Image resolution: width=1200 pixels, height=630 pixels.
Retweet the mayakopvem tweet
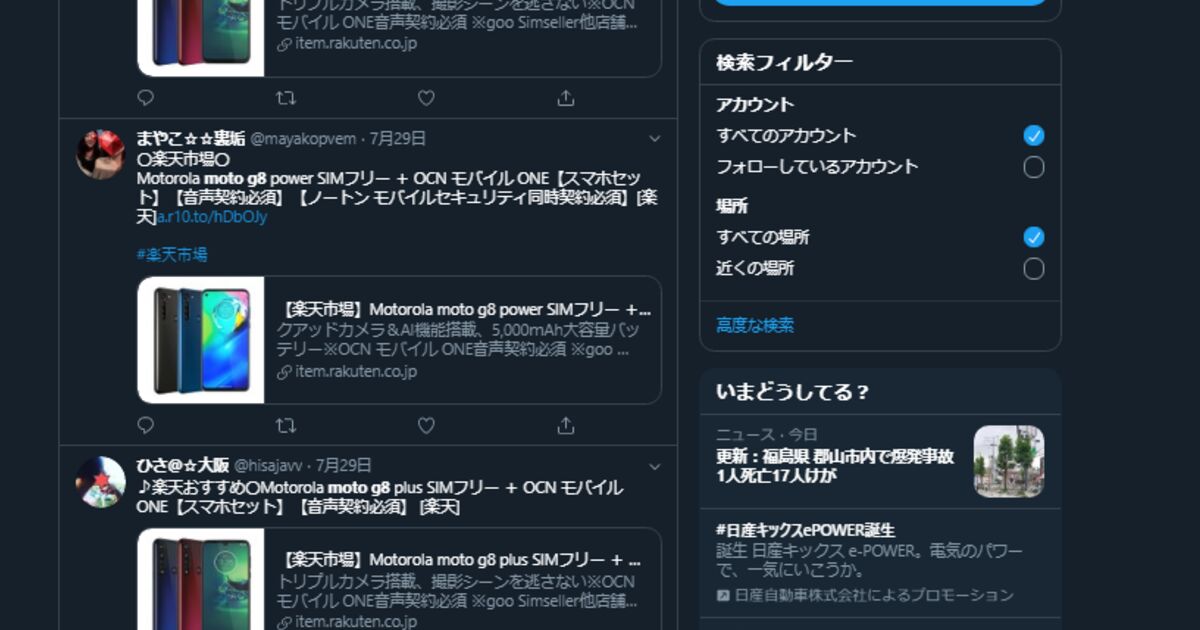(286, 425)
